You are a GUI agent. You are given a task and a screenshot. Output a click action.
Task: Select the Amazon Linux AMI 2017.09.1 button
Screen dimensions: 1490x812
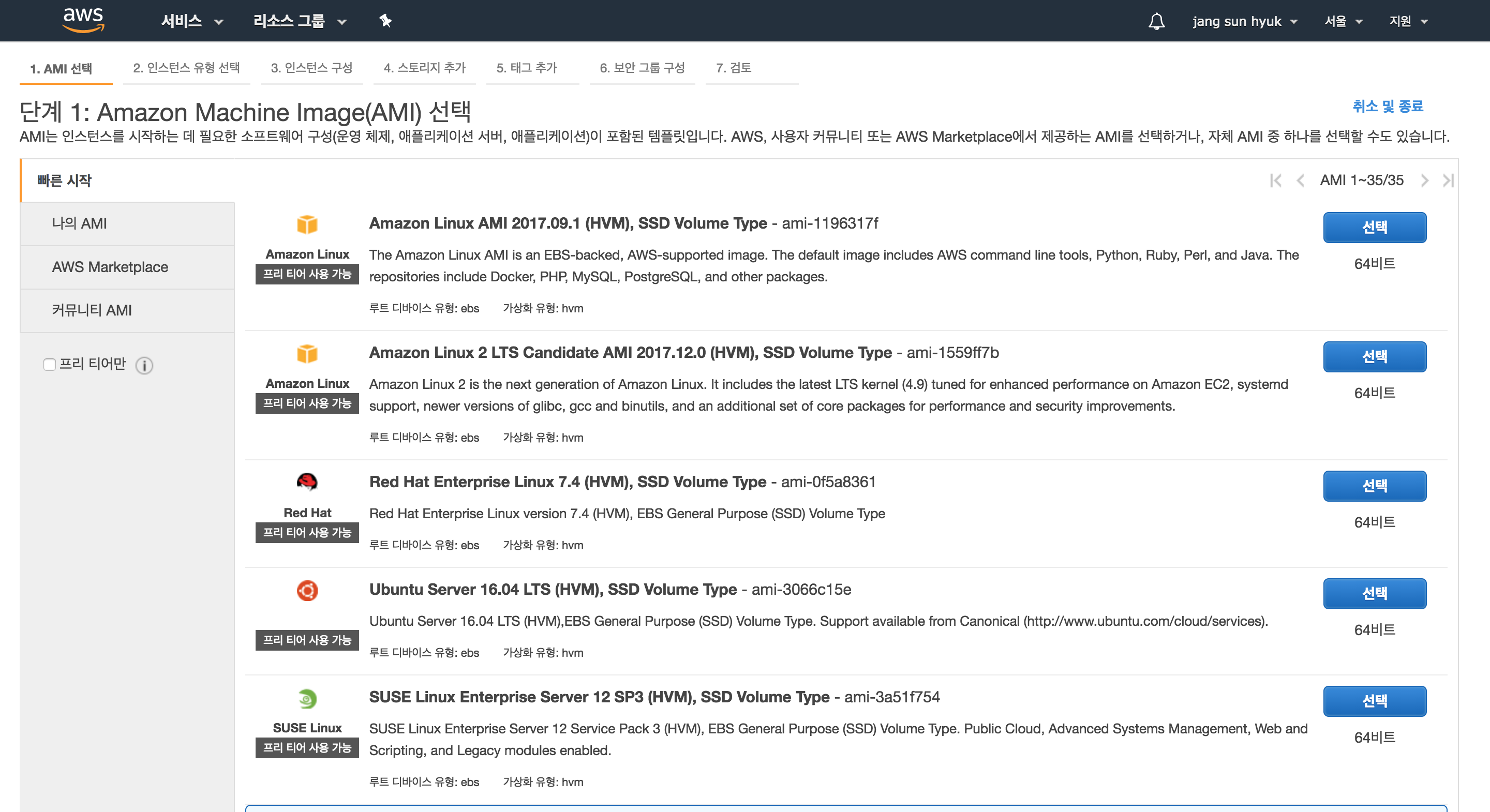click(x=1374, y=227)
